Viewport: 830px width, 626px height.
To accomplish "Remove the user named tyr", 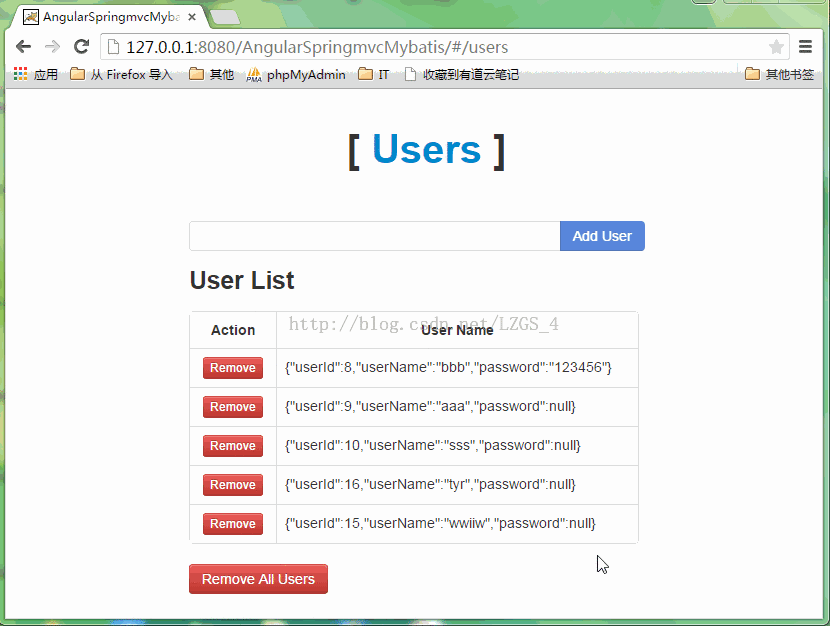I will [233, 485].
